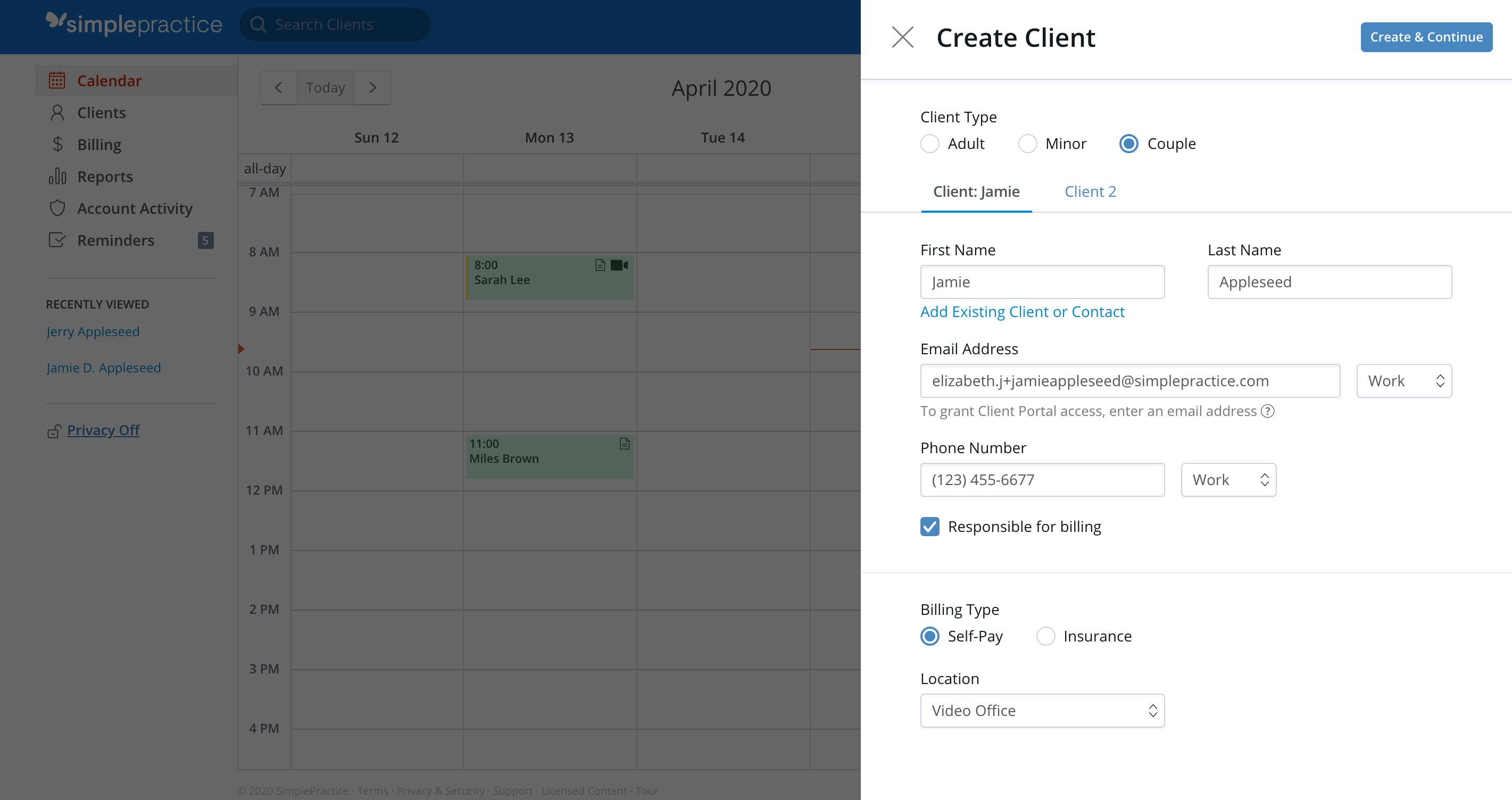This screenshot has width=1512, height=800.
Task: Open the email type Work dropdown
Action: [x=1403, y=381]
